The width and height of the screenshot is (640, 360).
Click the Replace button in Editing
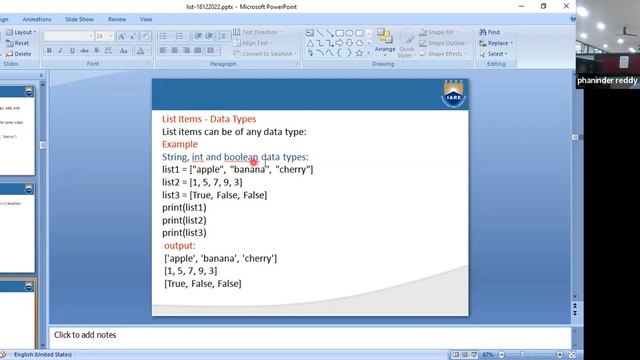tap(496, 43)
